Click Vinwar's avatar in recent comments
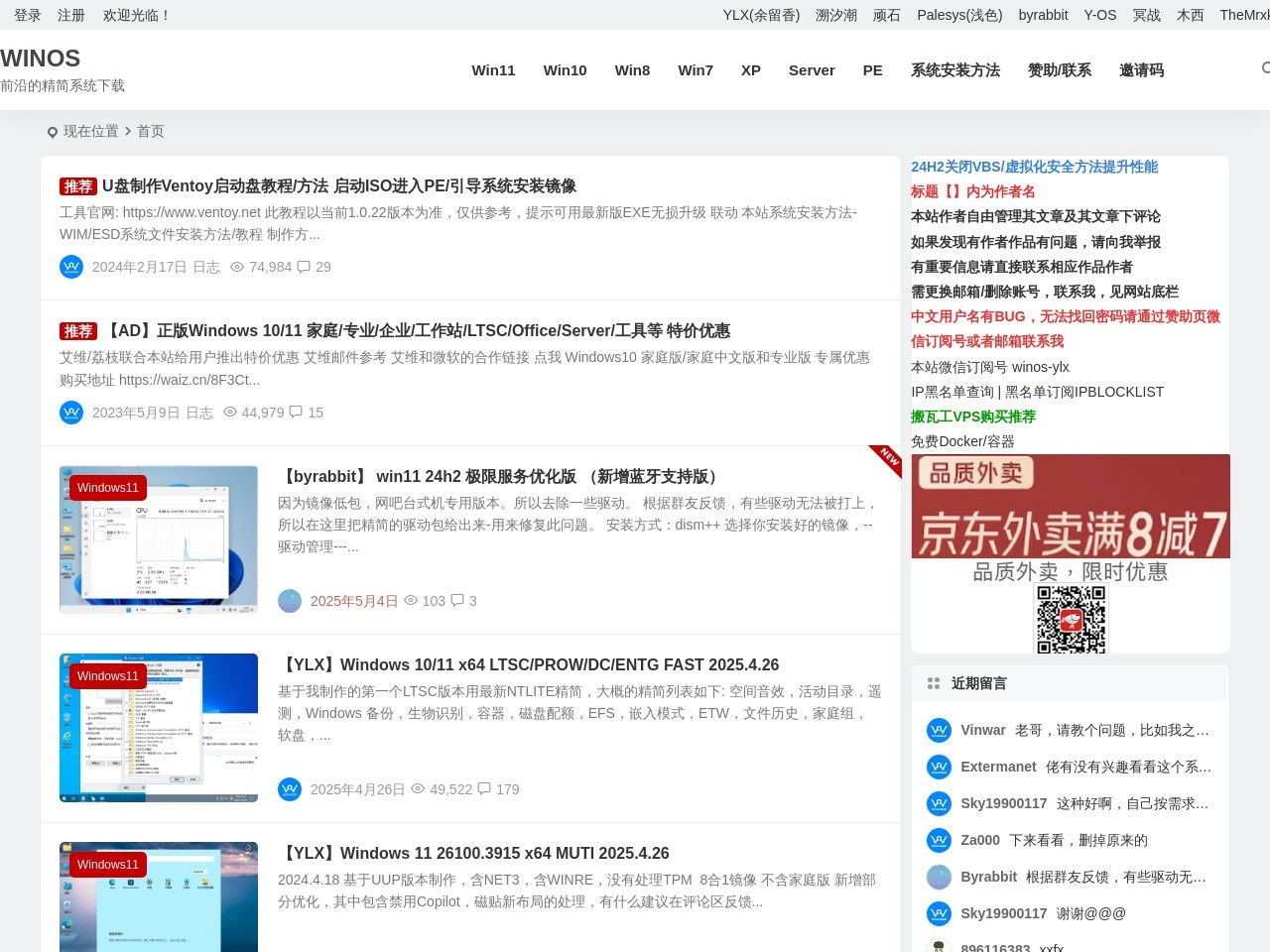 939,731
